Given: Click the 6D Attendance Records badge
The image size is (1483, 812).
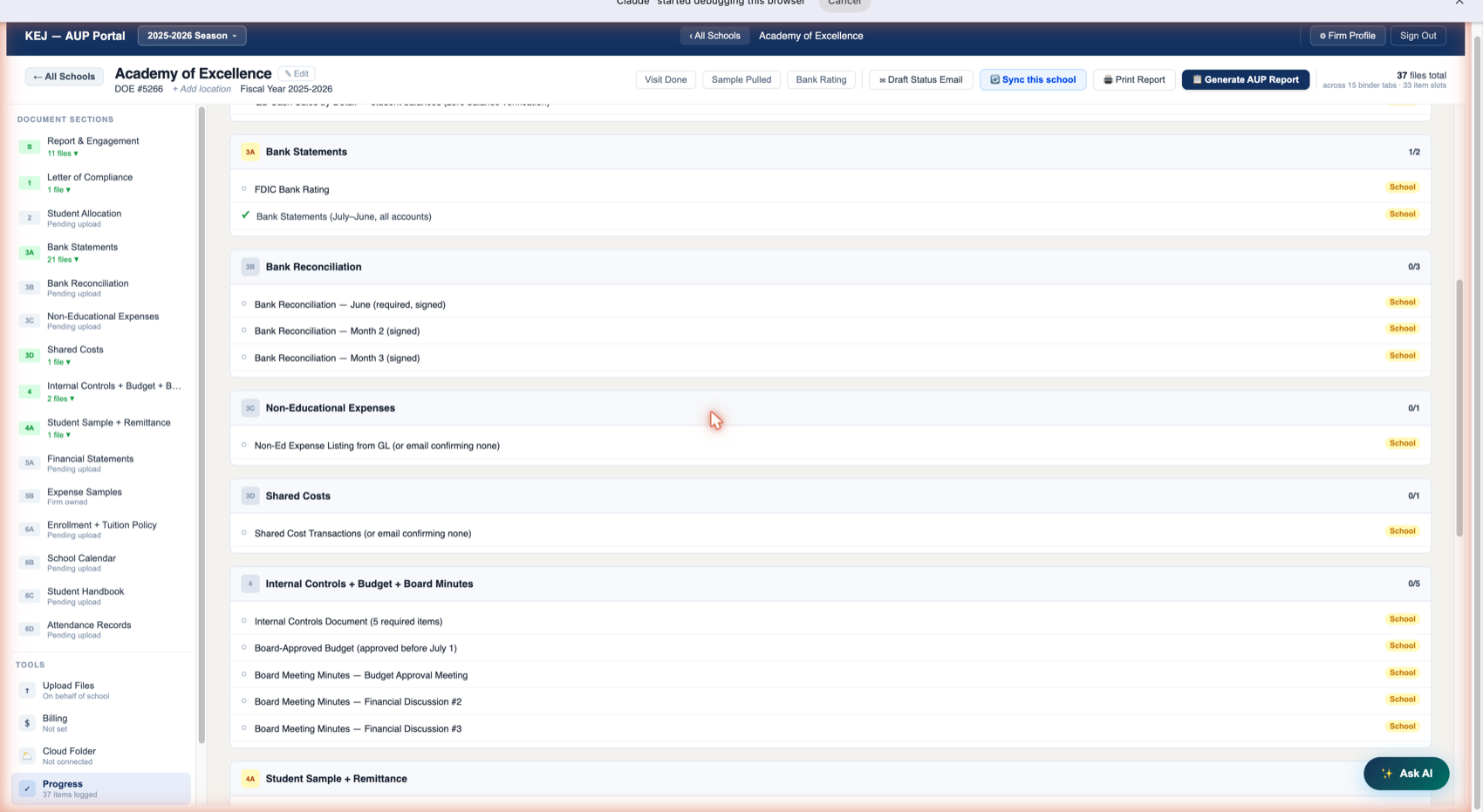Looking at the screenshot, I should pyautogui.click(x=29, y=629).
